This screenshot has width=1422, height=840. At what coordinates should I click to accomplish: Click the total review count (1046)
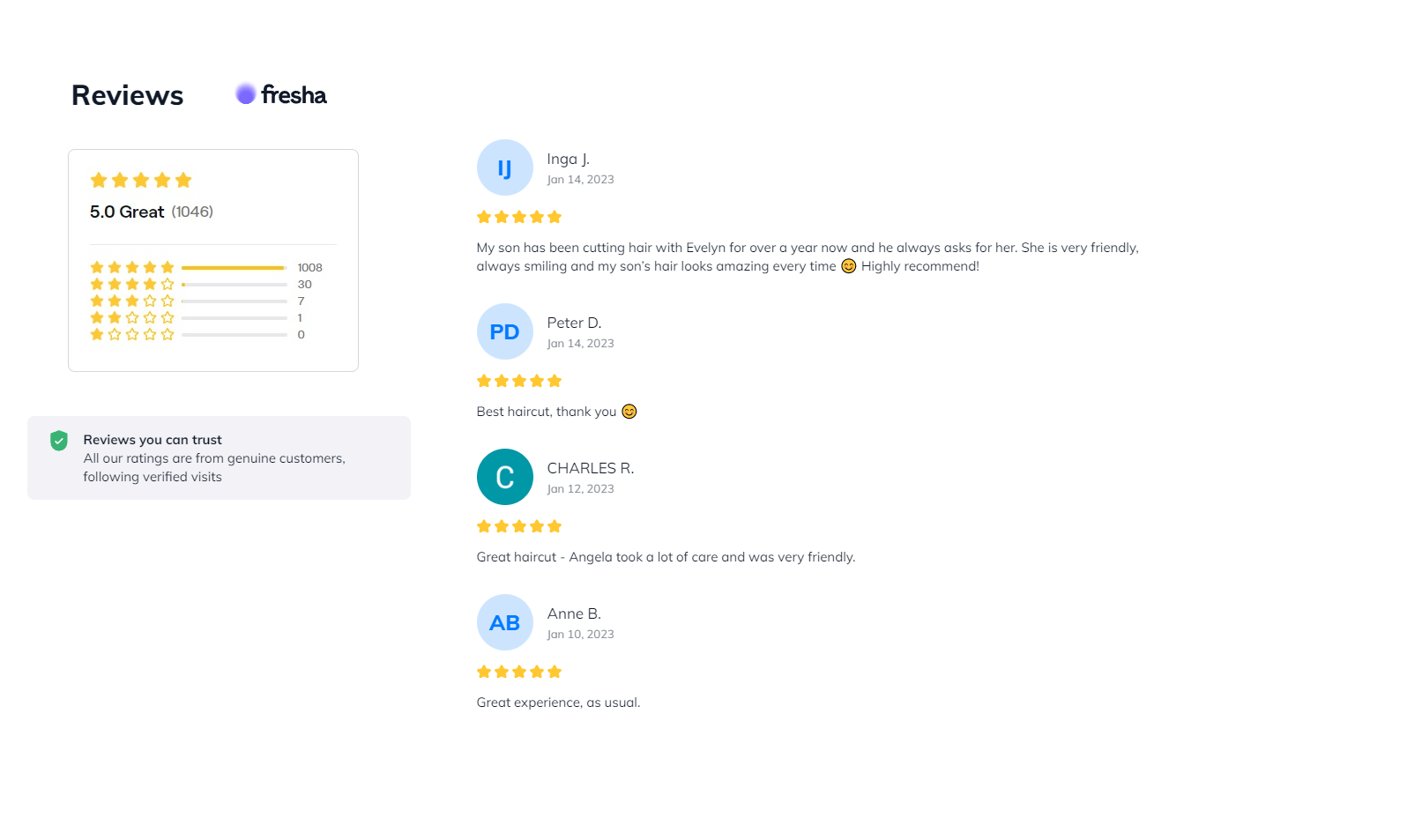[192, 212]
